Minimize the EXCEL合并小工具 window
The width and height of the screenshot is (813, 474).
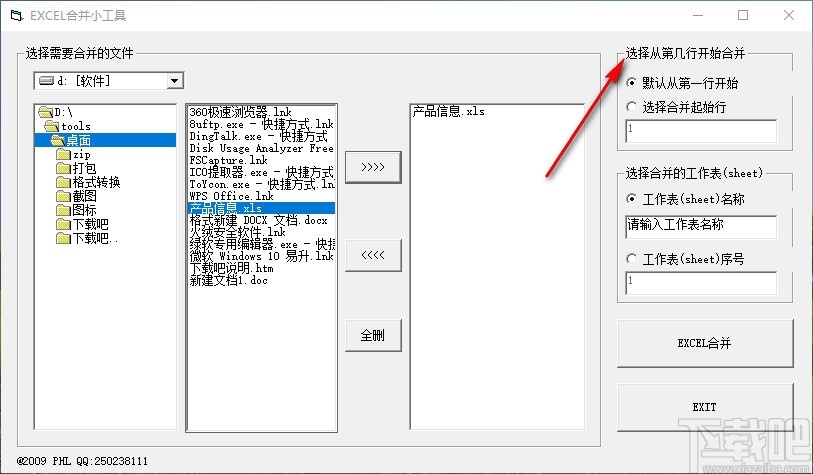tap(698, 16)
